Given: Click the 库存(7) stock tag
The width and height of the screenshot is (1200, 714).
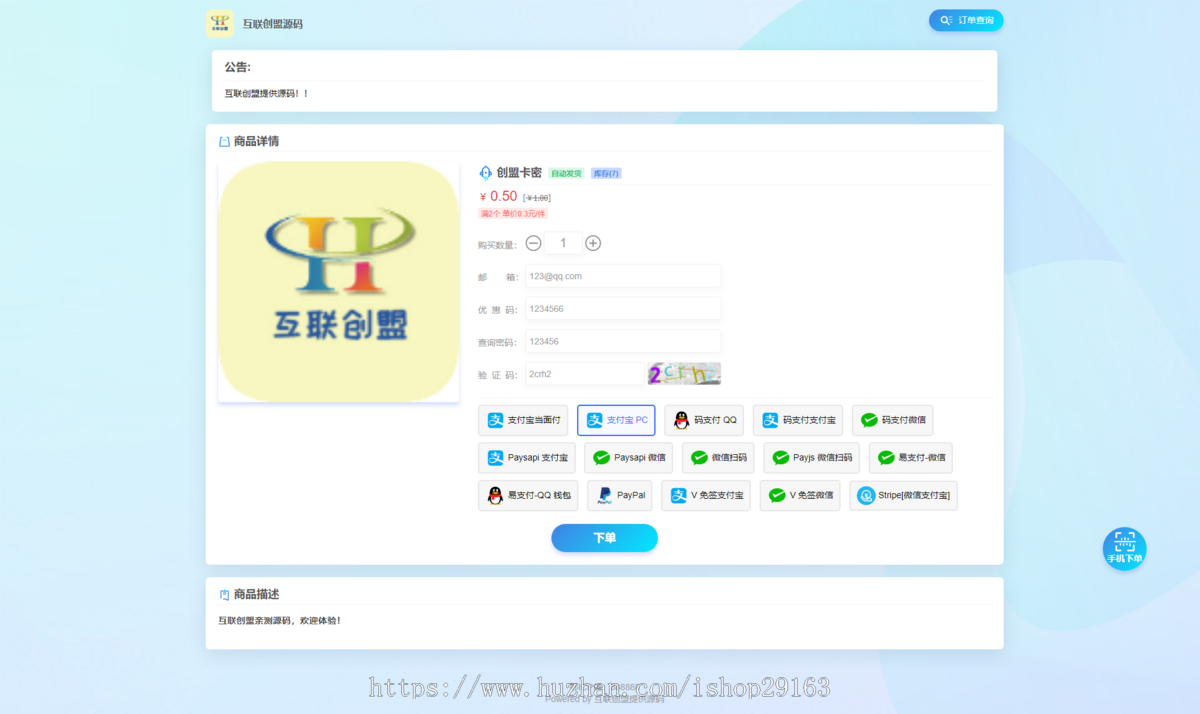Looking at the screenshot, I should 606,173.
